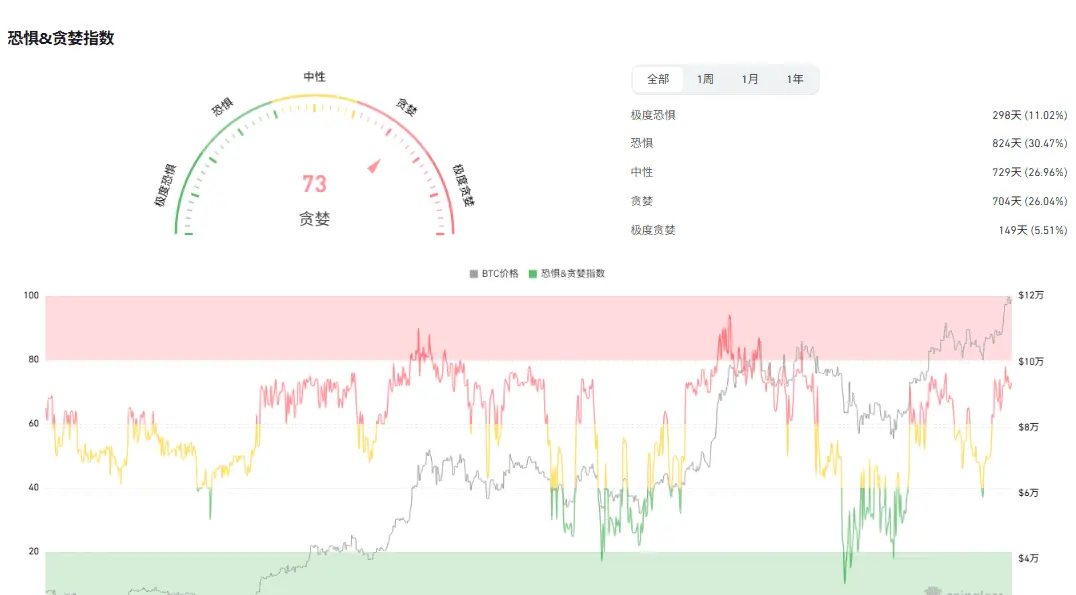Click the $12万 right axis label
The image size is (1076, 595).
[x=1031, y=295]
